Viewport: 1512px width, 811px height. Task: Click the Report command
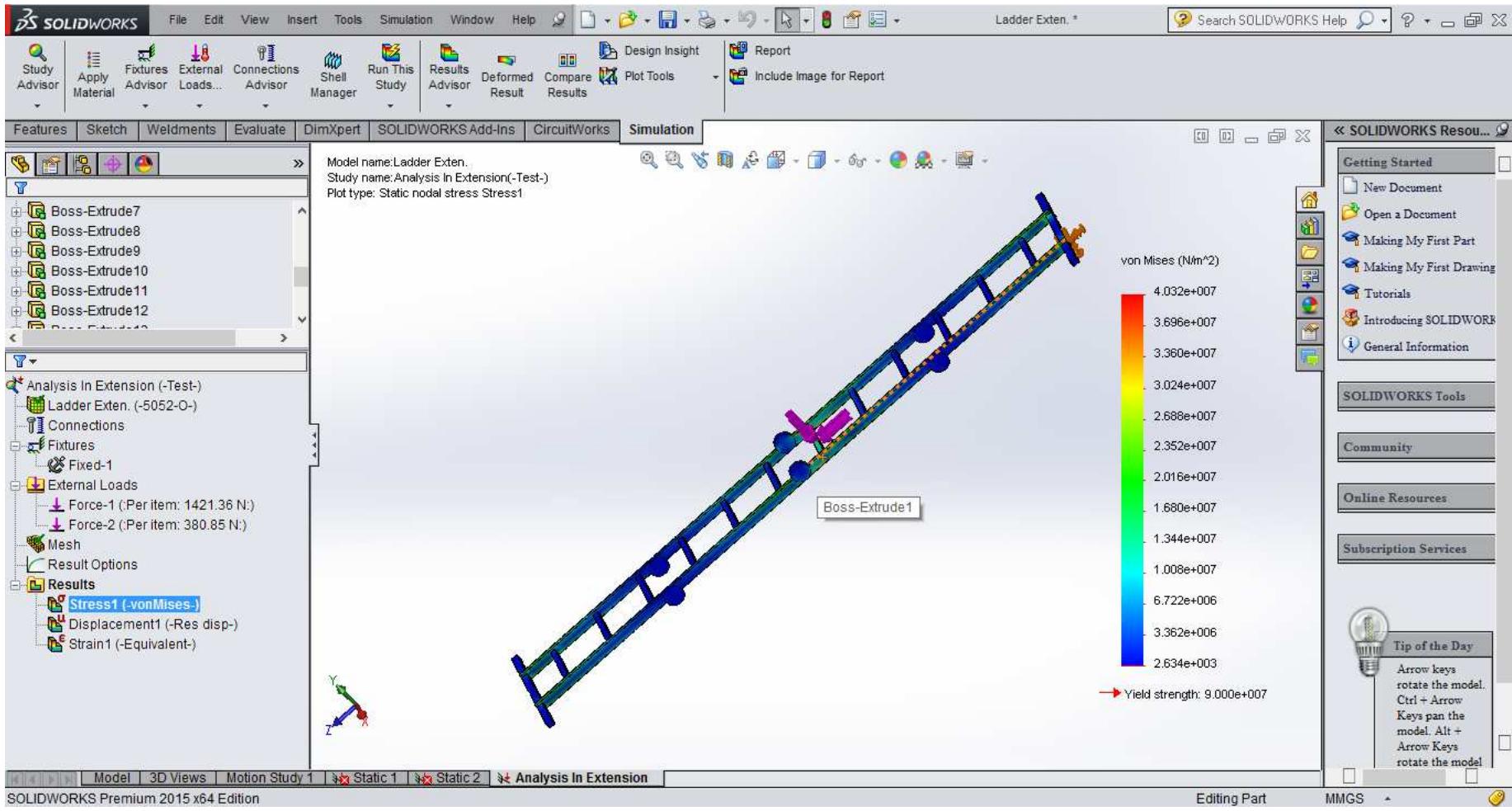pyautogui.click(x=761, y=50)
